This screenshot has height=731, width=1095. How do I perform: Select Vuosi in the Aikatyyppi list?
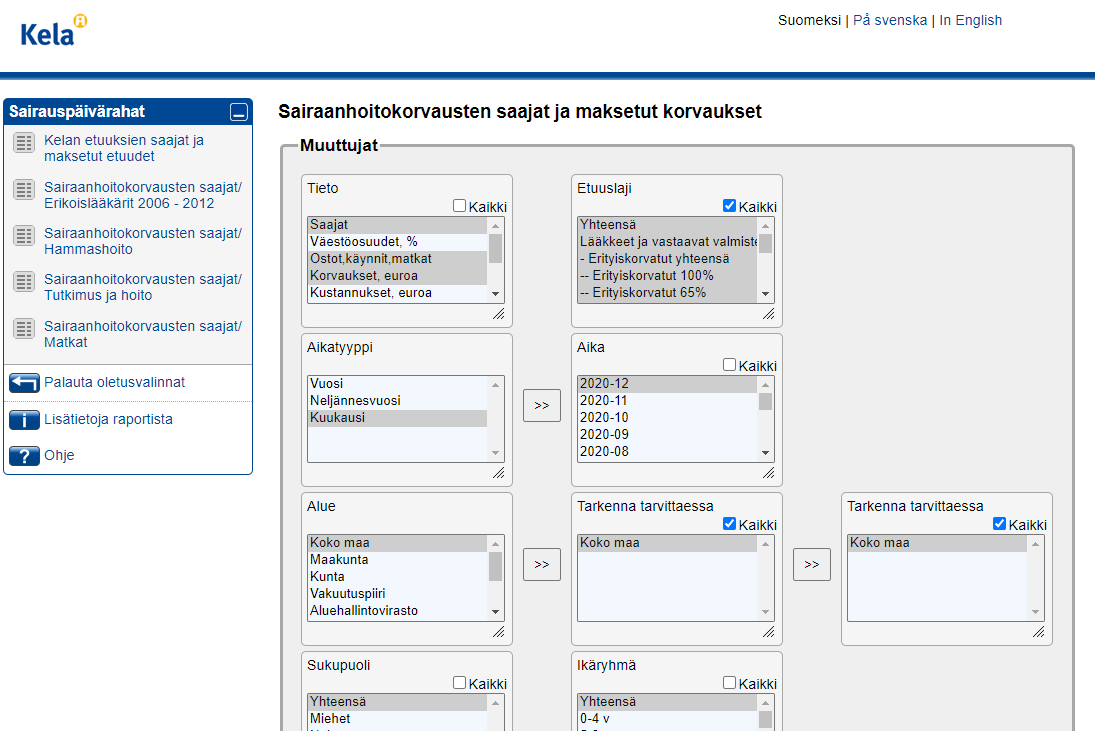[397, 384]
